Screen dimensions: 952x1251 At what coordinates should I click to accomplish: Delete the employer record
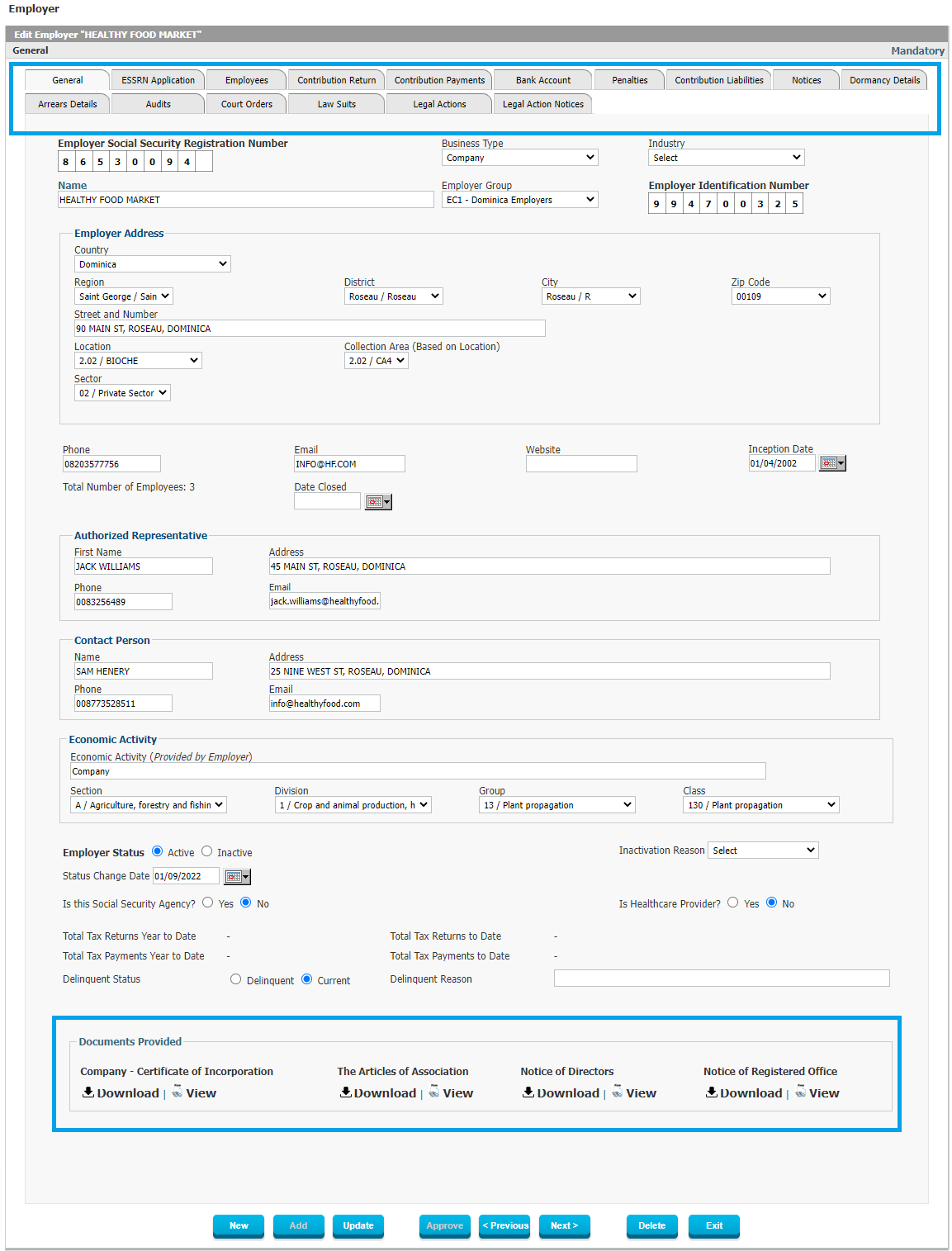coord(652,1225)
